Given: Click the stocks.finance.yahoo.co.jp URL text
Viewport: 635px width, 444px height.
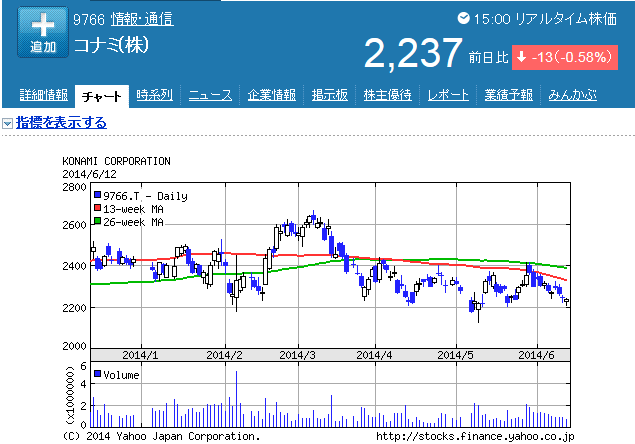Looking at the screenshot, I should [475, 436].
